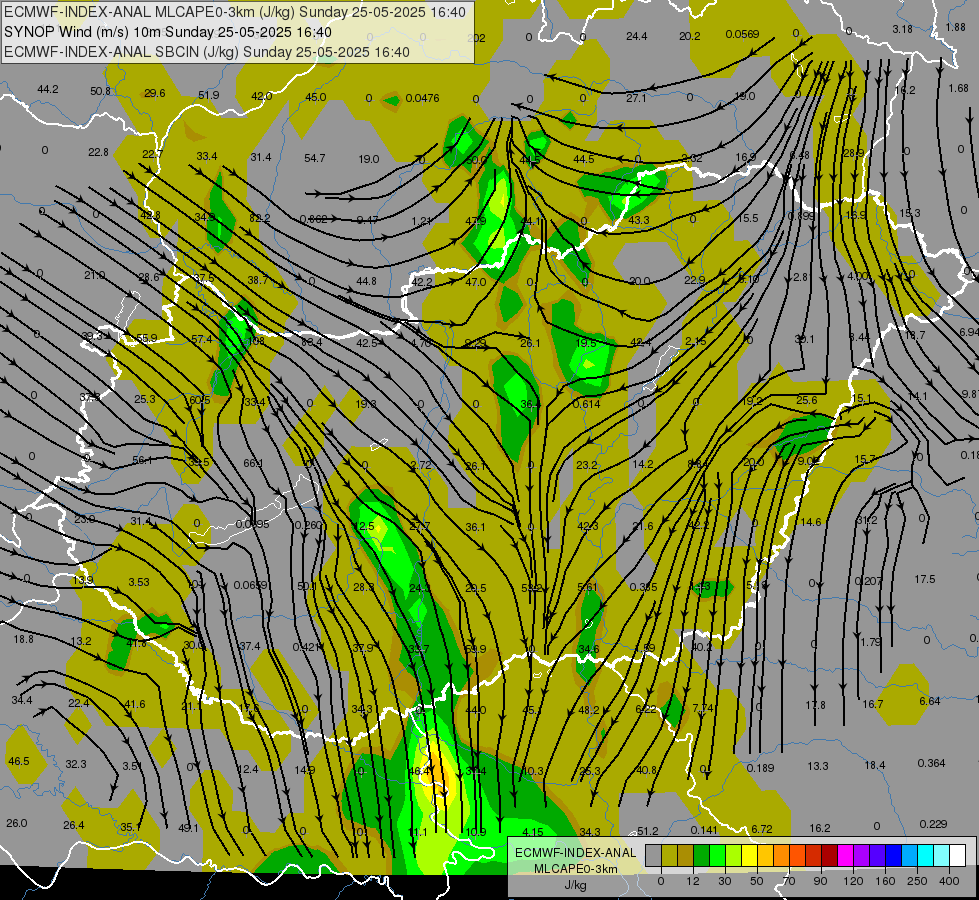
Task: Click the map value 54.7
Action: point(315,158)
